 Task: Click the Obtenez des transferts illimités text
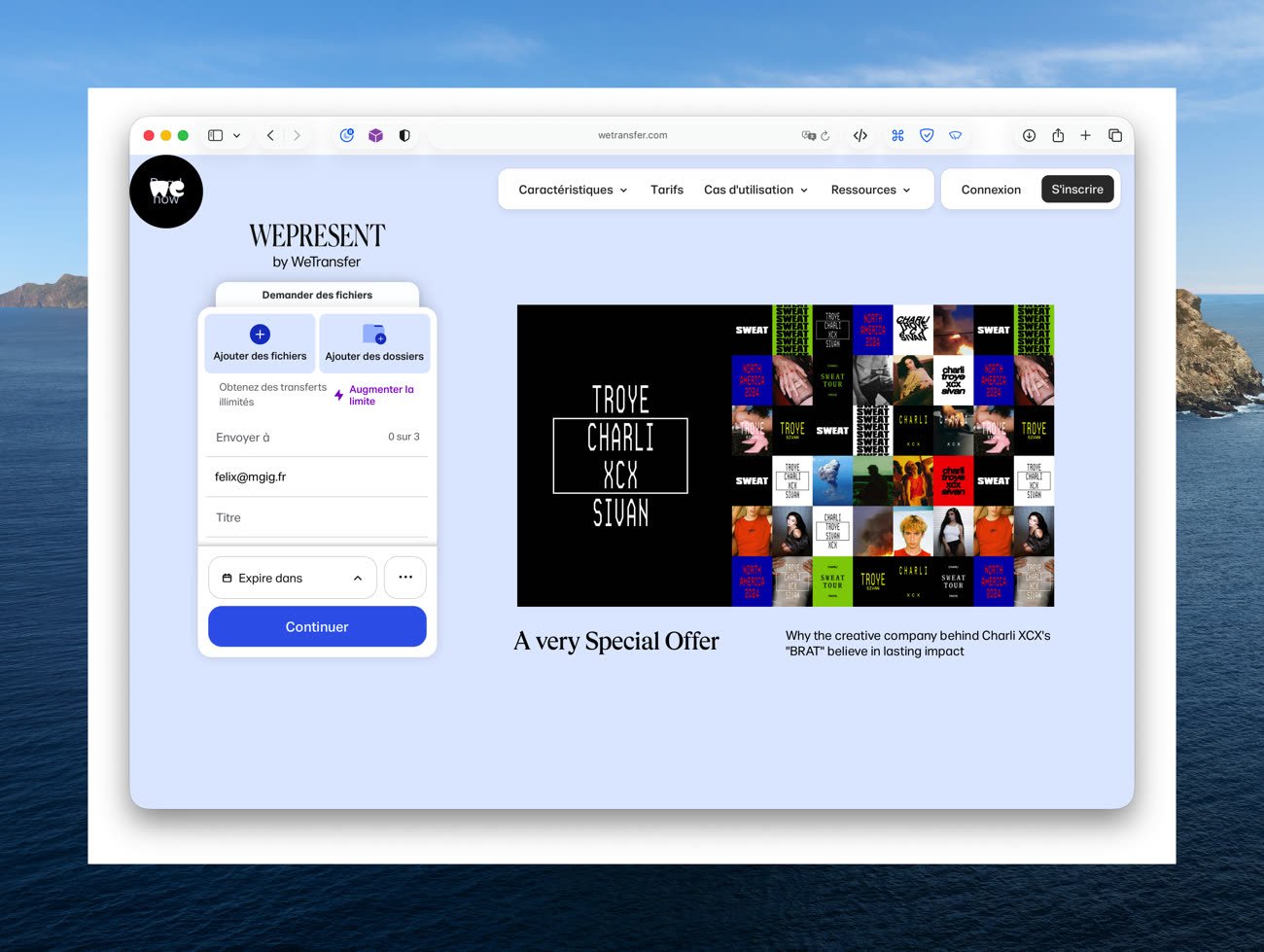(x=272, y=394)
